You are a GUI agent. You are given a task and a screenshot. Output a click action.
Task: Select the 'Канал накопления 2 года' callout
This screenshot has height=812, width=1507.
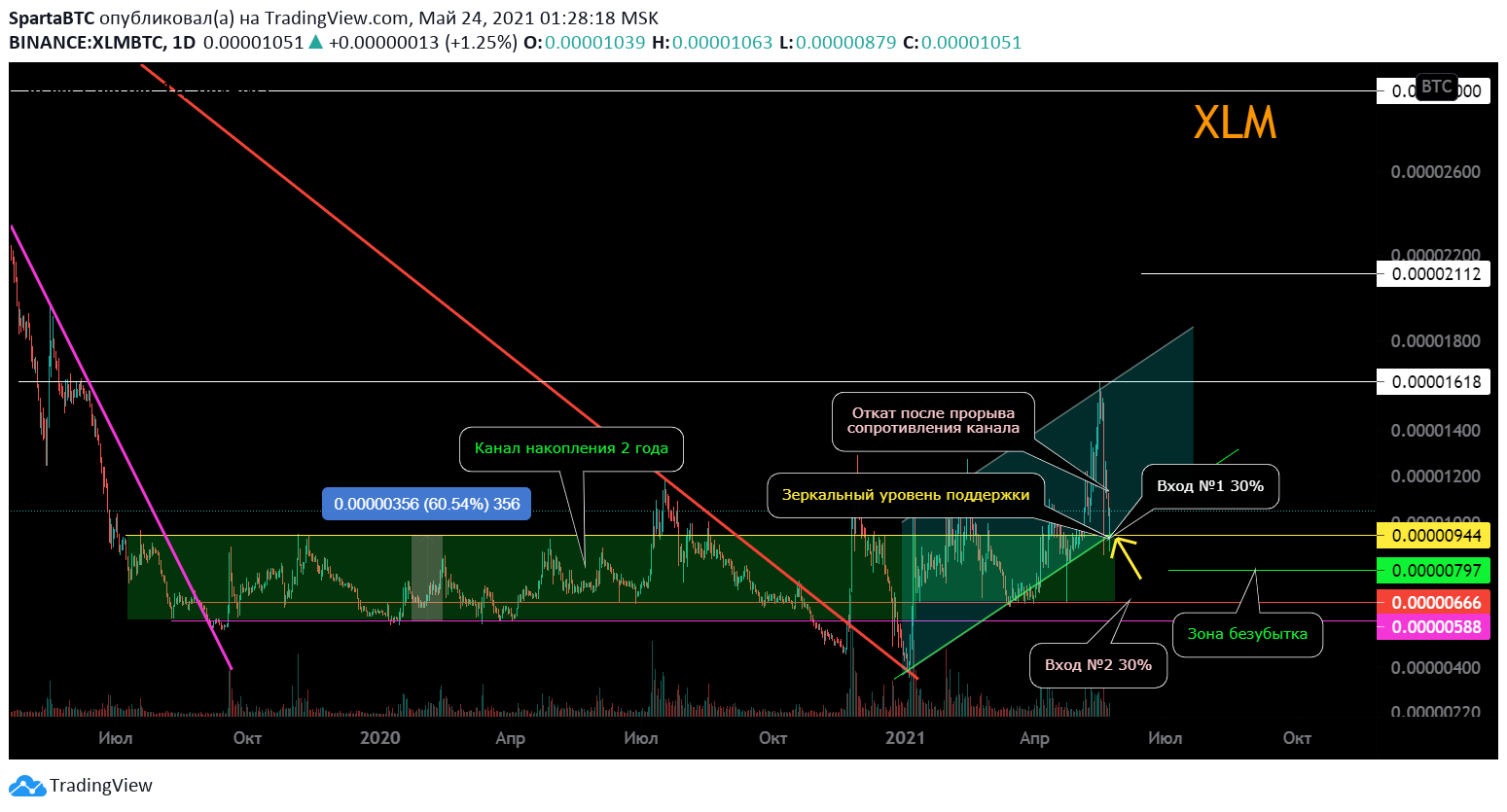click(x=571, y=448)
